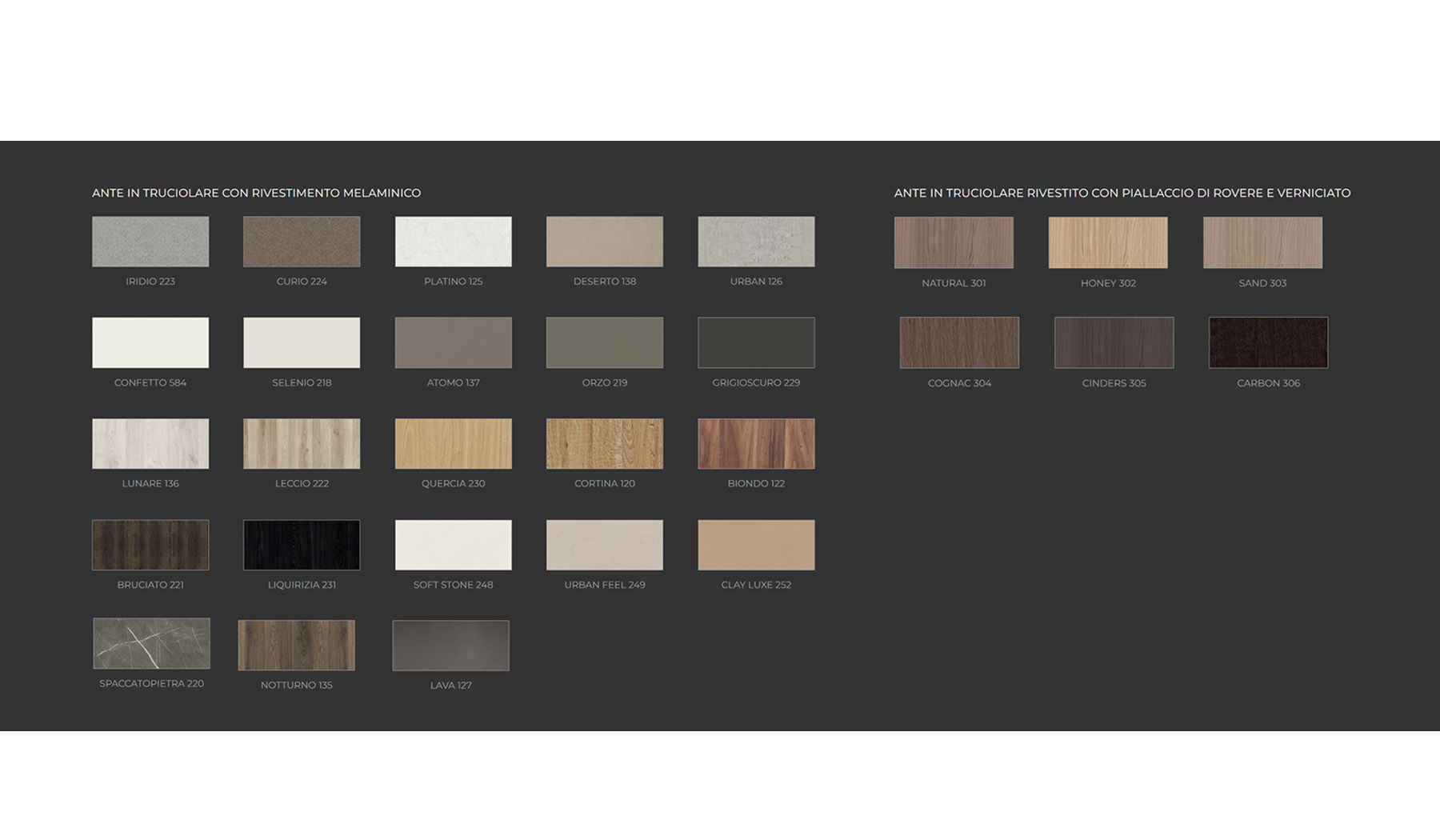Select the Clay Luxe 252 swatch
The width and height of the screenshot is (1440, 840).
tap(756, 545)
